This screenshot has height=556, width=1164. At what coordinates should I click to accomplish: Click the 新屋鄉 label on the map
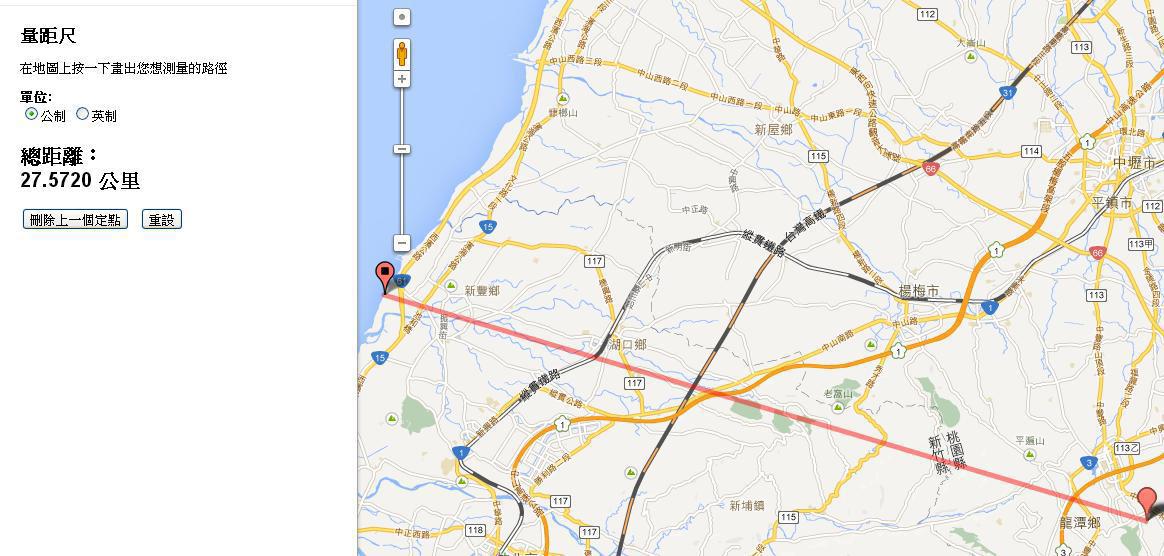[774, 129]
